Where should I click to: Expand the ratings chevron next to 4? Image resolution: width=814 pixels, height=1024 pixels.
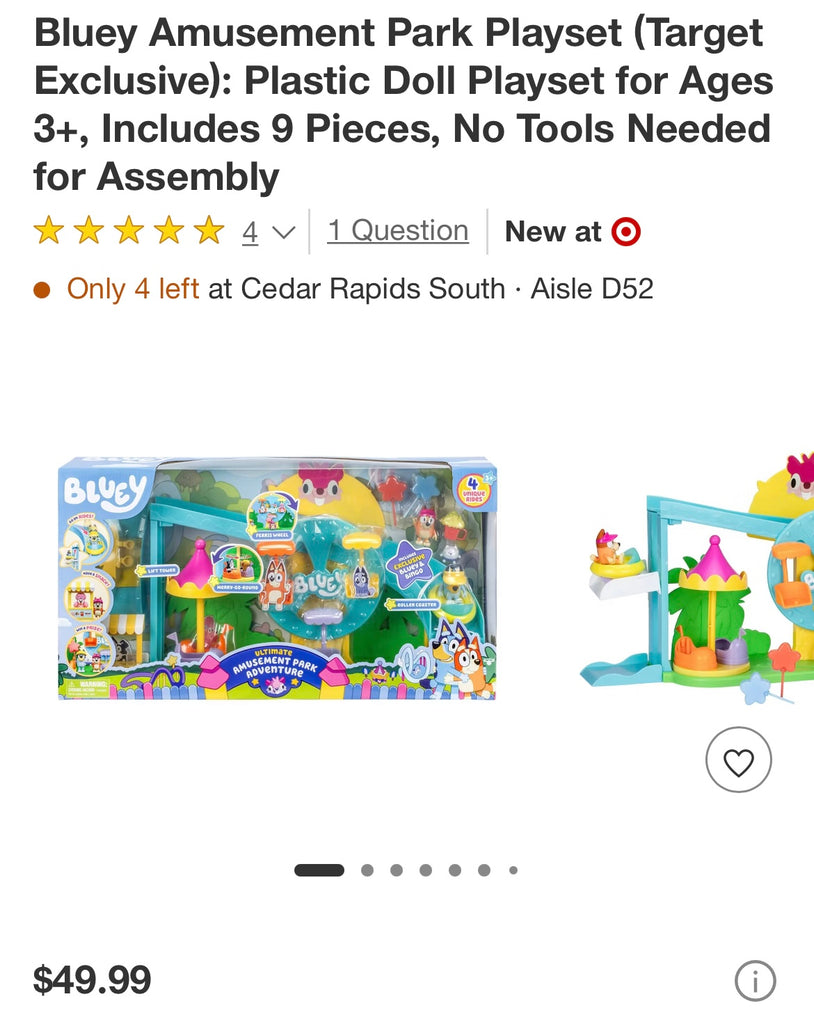(x=283, y=232)
